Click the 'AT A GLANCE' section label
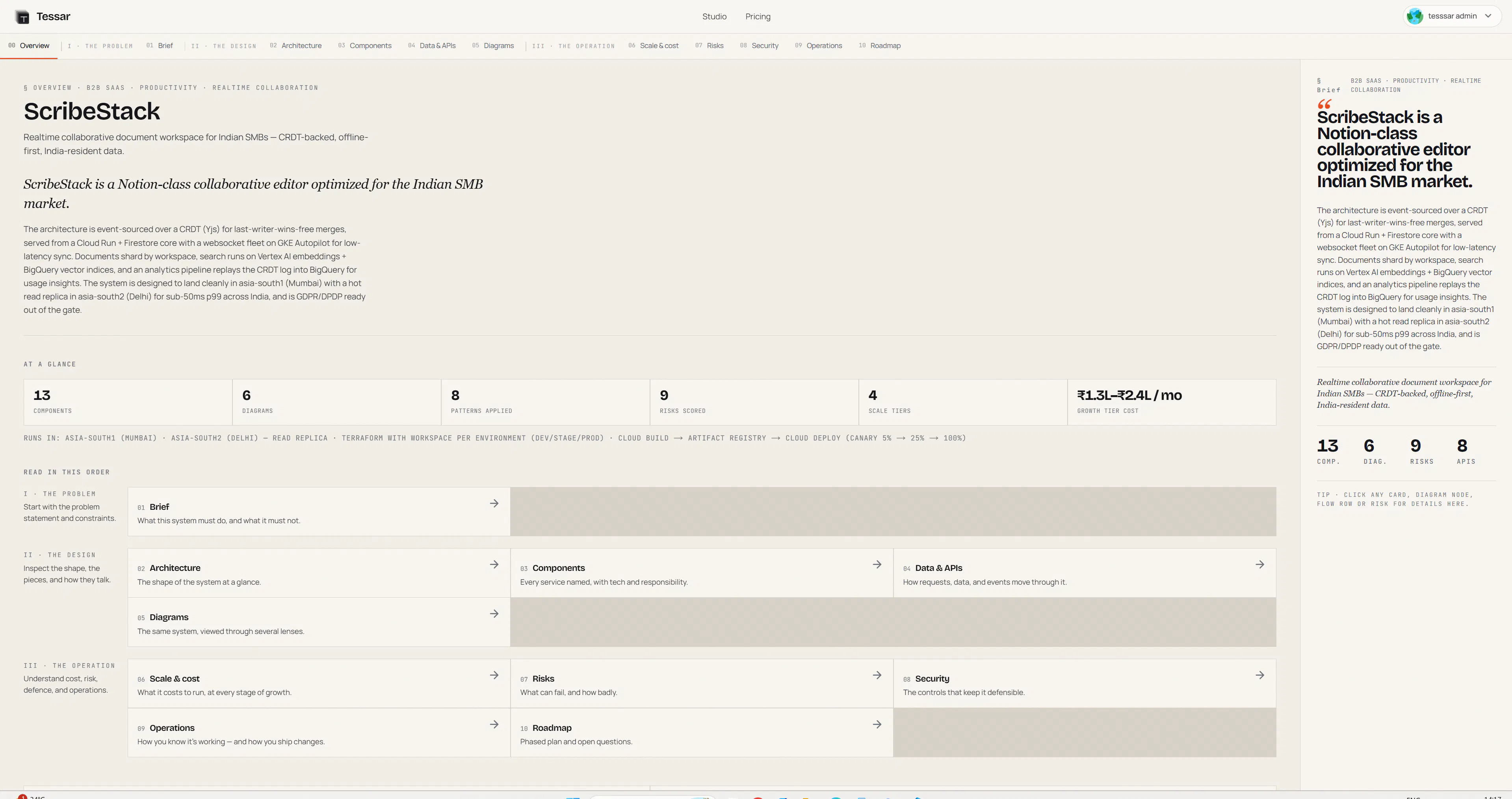Image resolution: width=1512 pixels, height=799 pixels. [x=50, y=364]
